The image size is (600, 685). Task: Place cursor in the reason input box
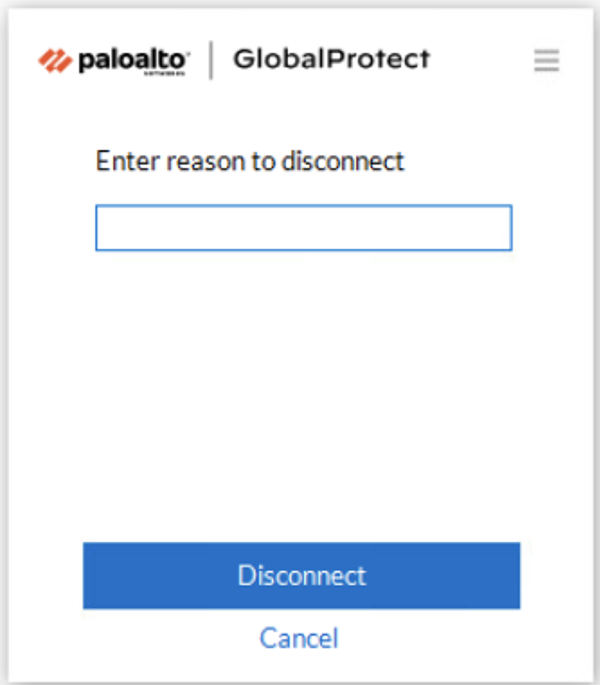pyautogui.click(x=303, y=228)
